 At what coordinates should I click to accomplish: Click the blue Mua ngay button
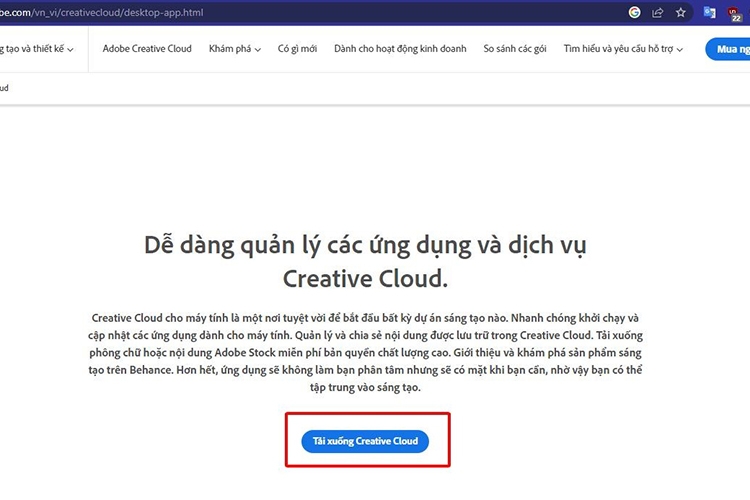(728, 49)
